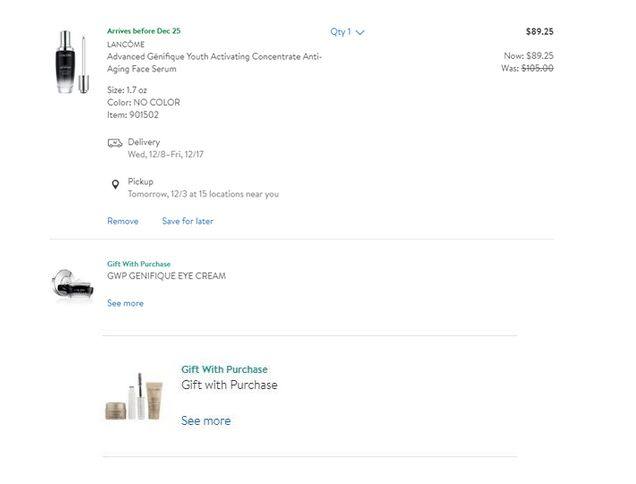Screen dimensions: 636x484
Task: Click the crossed-out $105.00 original price
Action: click(x=537, y=68)
